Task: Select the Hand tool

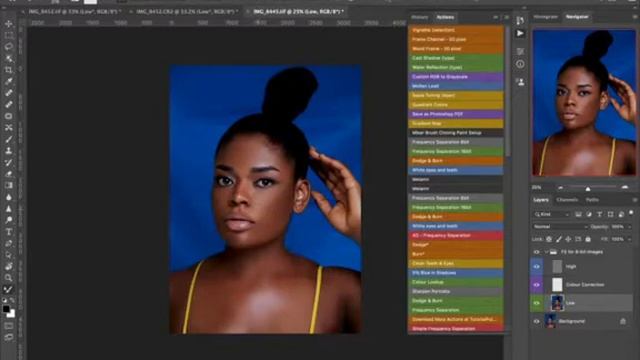Action: [9, 267]
